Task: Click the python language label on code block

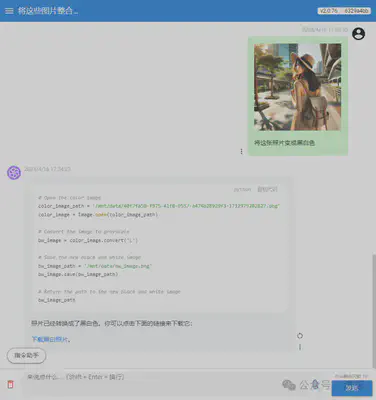Action: coord(242,189)
